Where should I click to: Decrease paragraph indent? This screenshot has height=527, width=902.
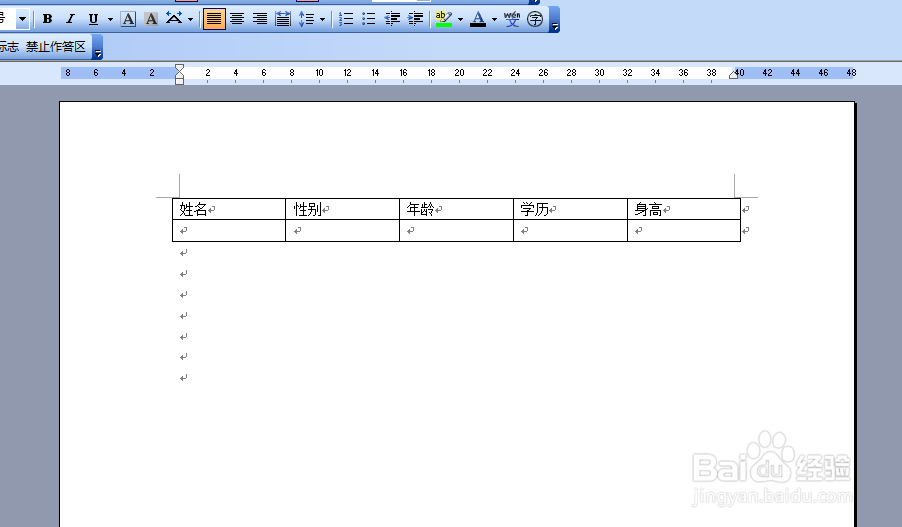[392, 19]
